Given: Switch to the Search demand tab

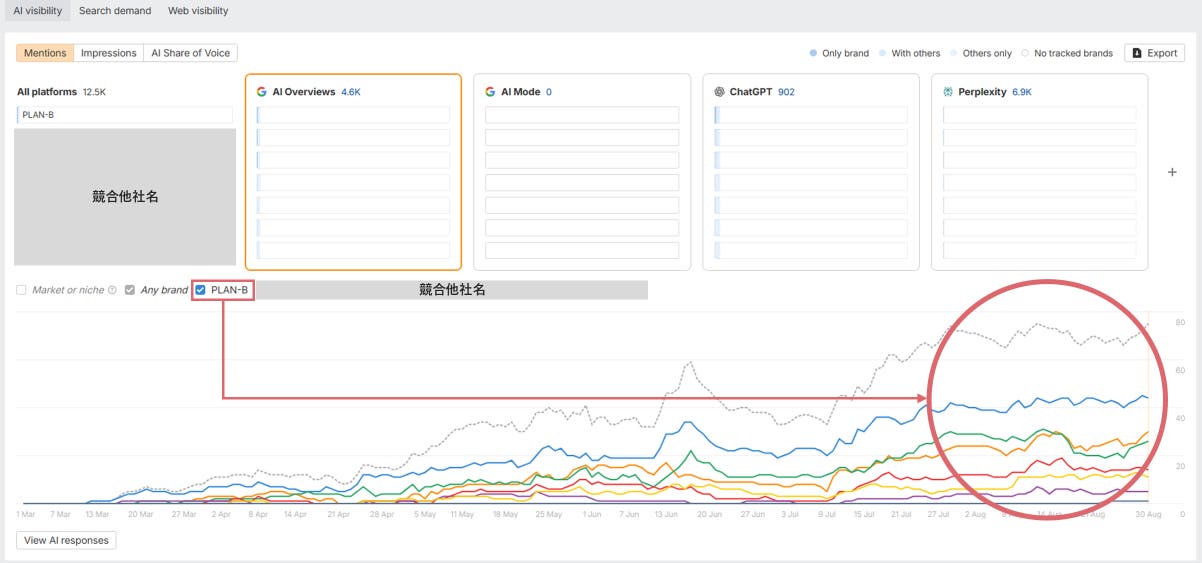Looking at the screenshot, I should coord(115,11).
